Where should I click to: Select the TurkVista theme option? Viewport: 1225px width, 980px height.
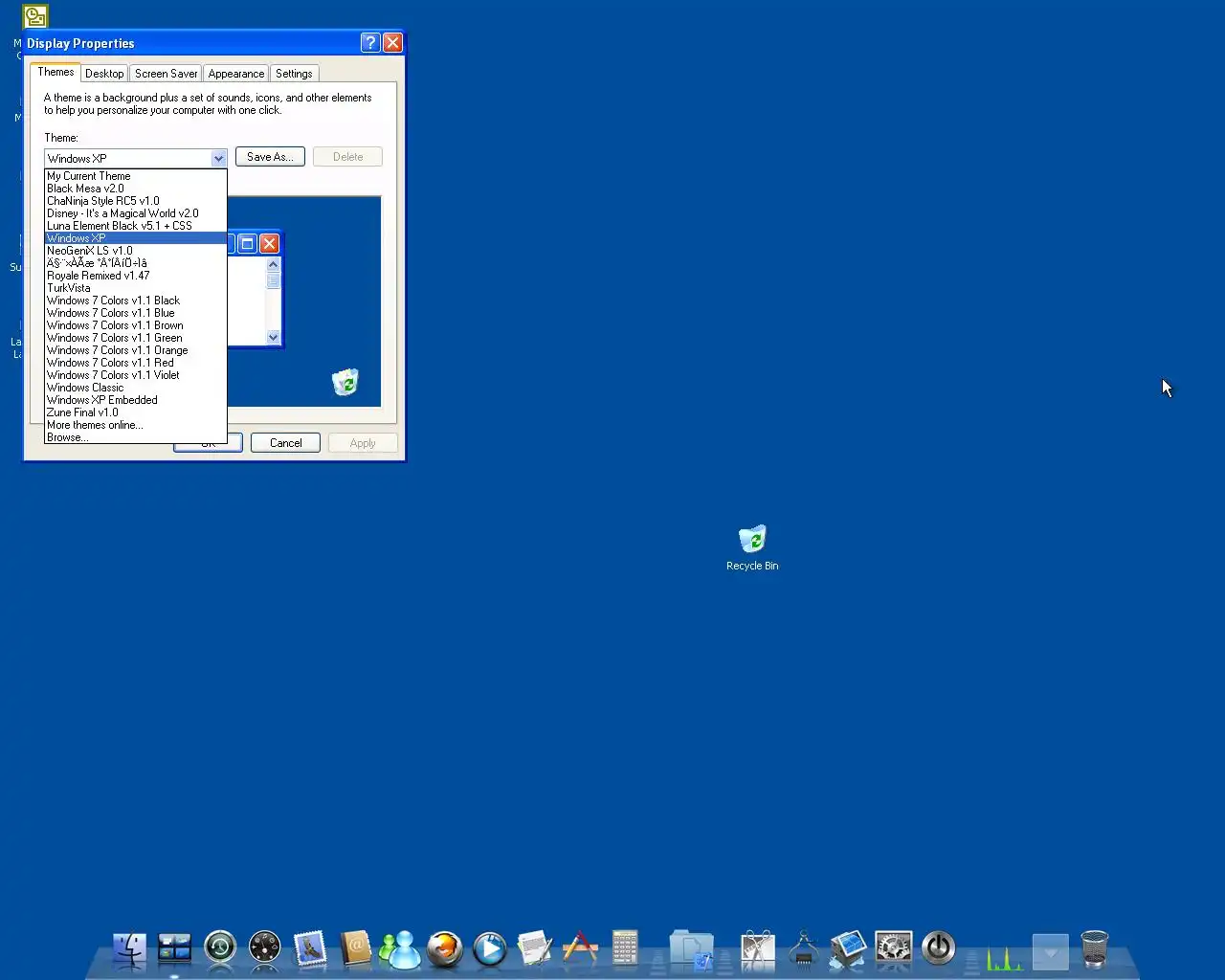coord(135,288)
